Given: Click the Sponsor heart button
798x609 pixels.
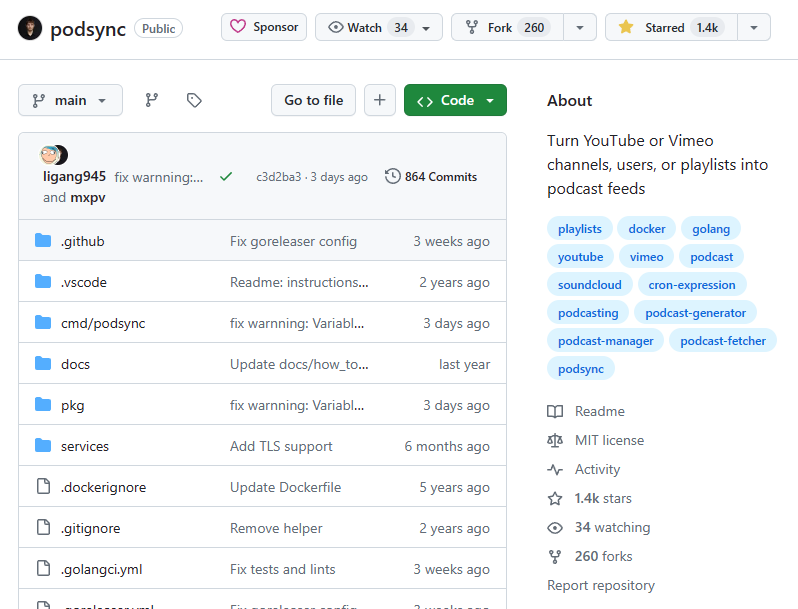Looking at the screenshot, I should click(x=264, y=28).
